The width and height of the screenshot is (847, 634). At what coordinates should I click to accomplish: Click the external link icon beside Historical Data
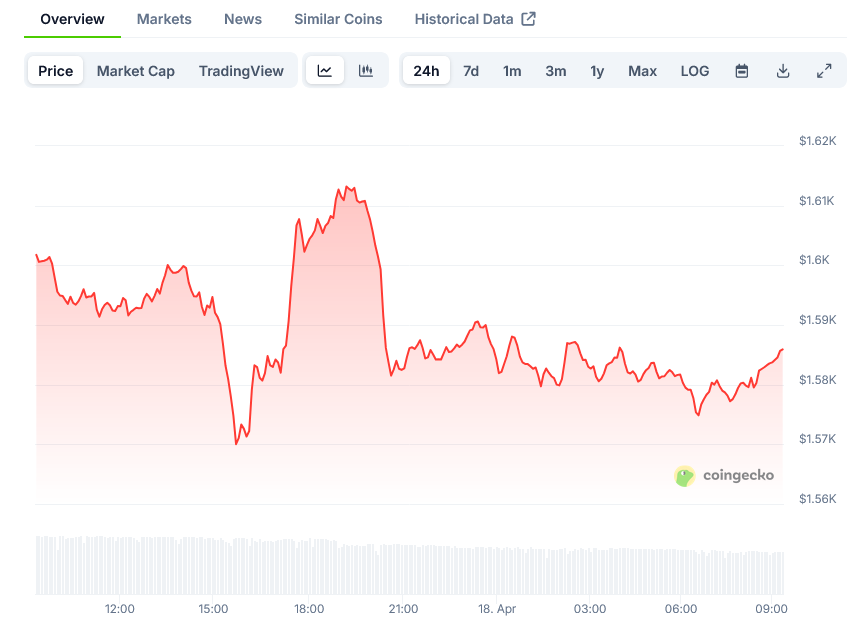click(x=529, y=19)
